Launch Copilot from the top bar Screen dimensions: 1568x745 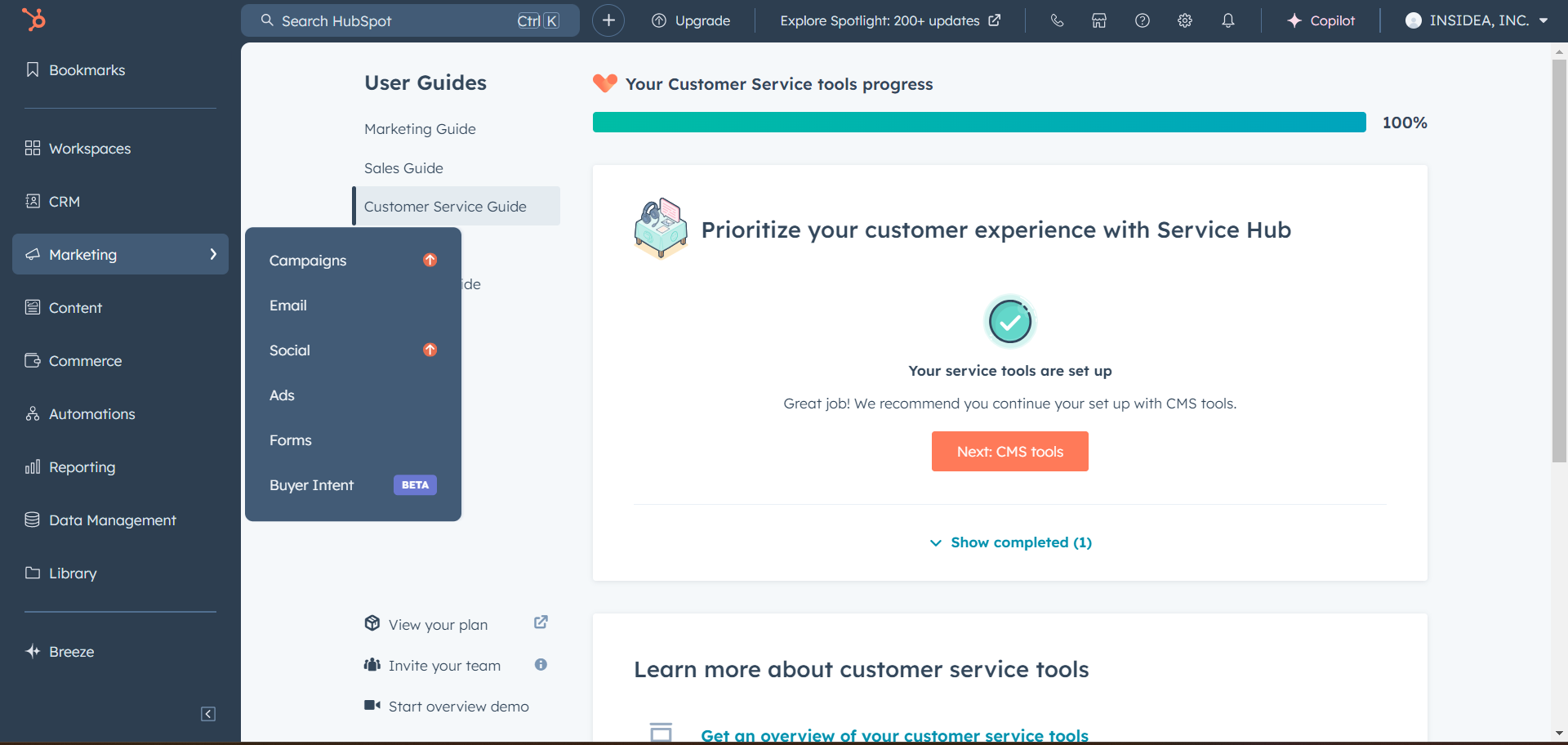[x=1321, y=20]
